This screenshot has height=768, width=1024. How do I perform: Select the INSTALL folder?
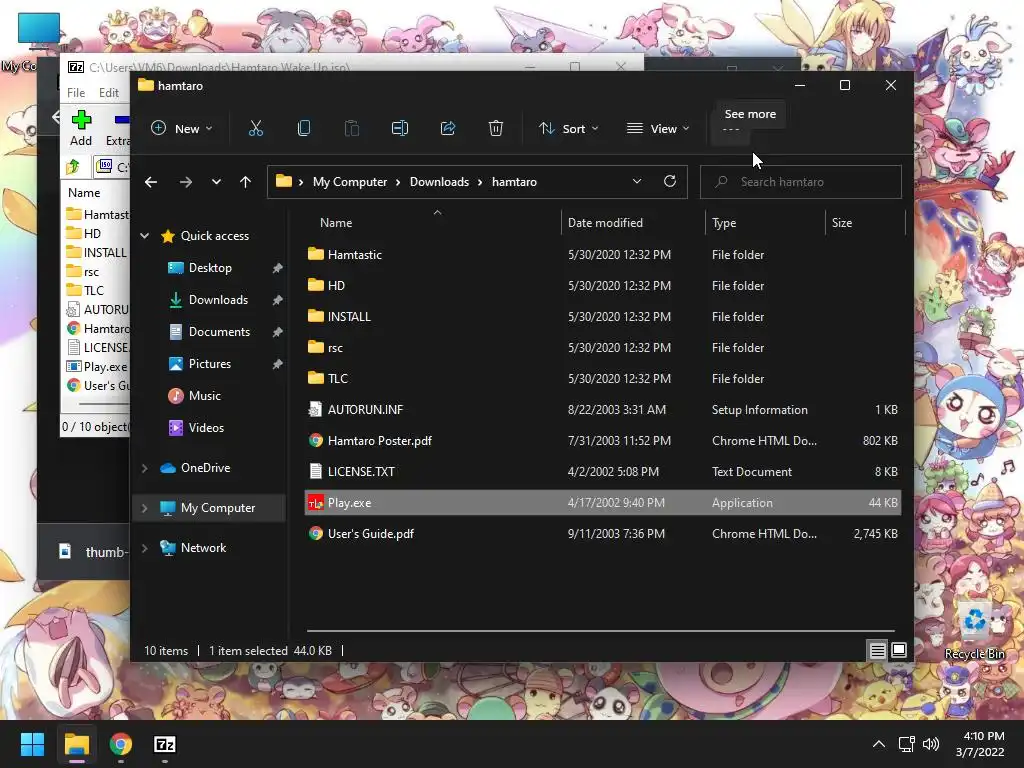[603, 317]
